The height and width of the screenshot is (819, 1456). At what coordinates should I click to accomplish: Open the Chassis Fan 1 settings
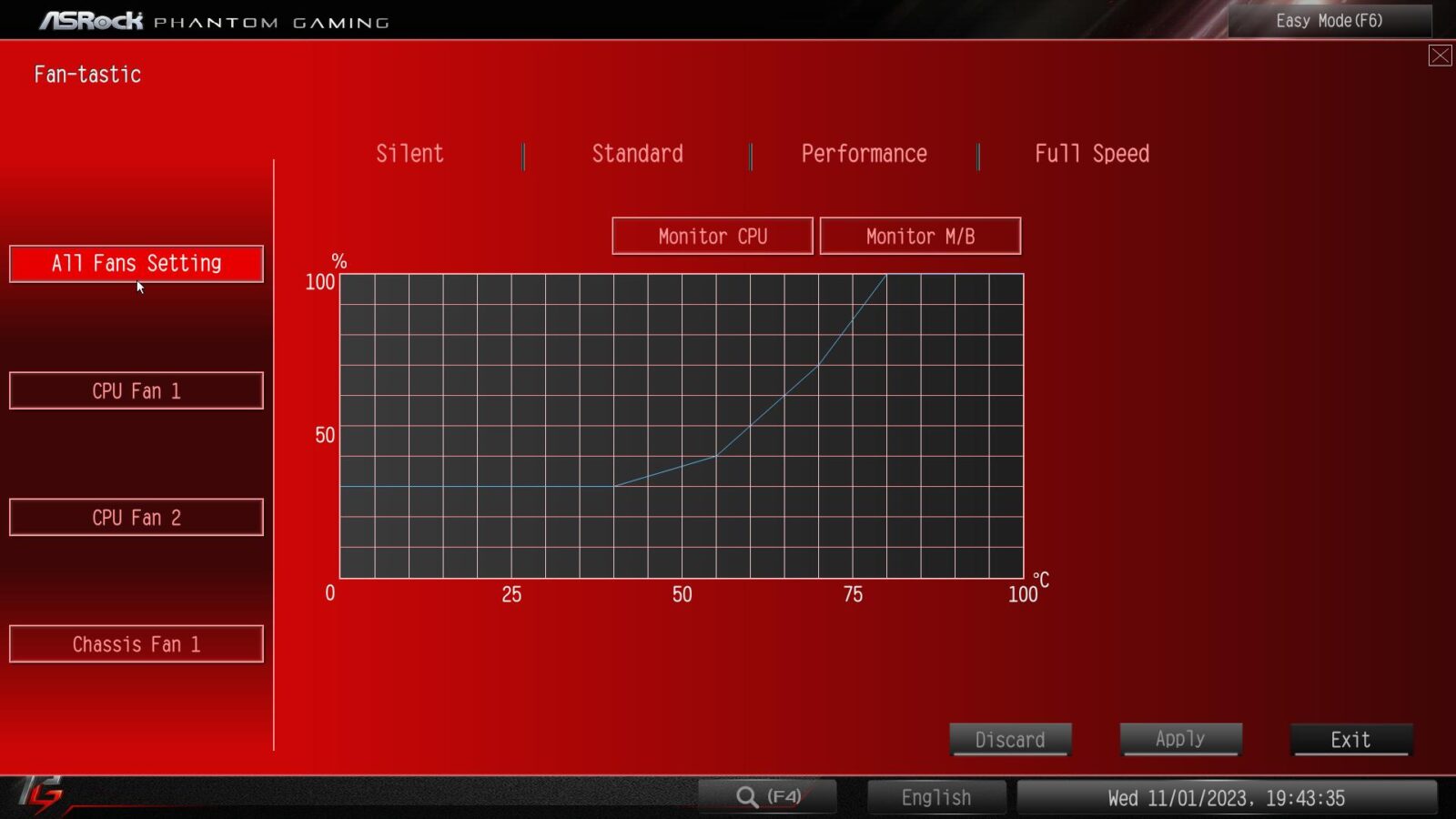(x=136, y=644)
